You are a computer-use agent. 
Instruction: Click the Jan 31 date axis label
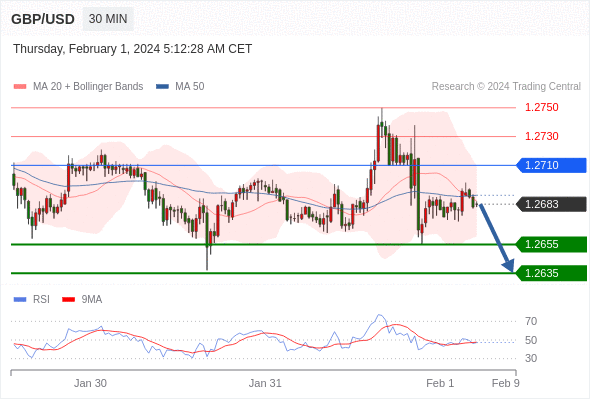pos(265,383)
